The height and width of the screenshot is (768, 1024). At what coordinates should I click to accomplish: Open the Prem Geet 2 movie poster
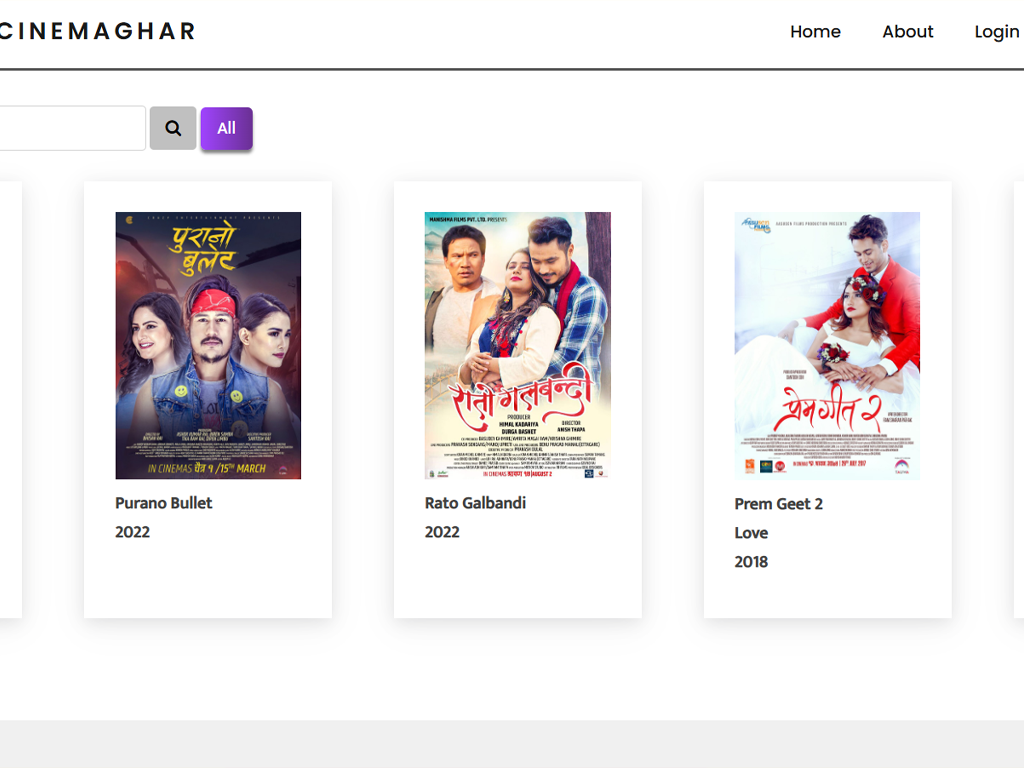pos(827,345)
